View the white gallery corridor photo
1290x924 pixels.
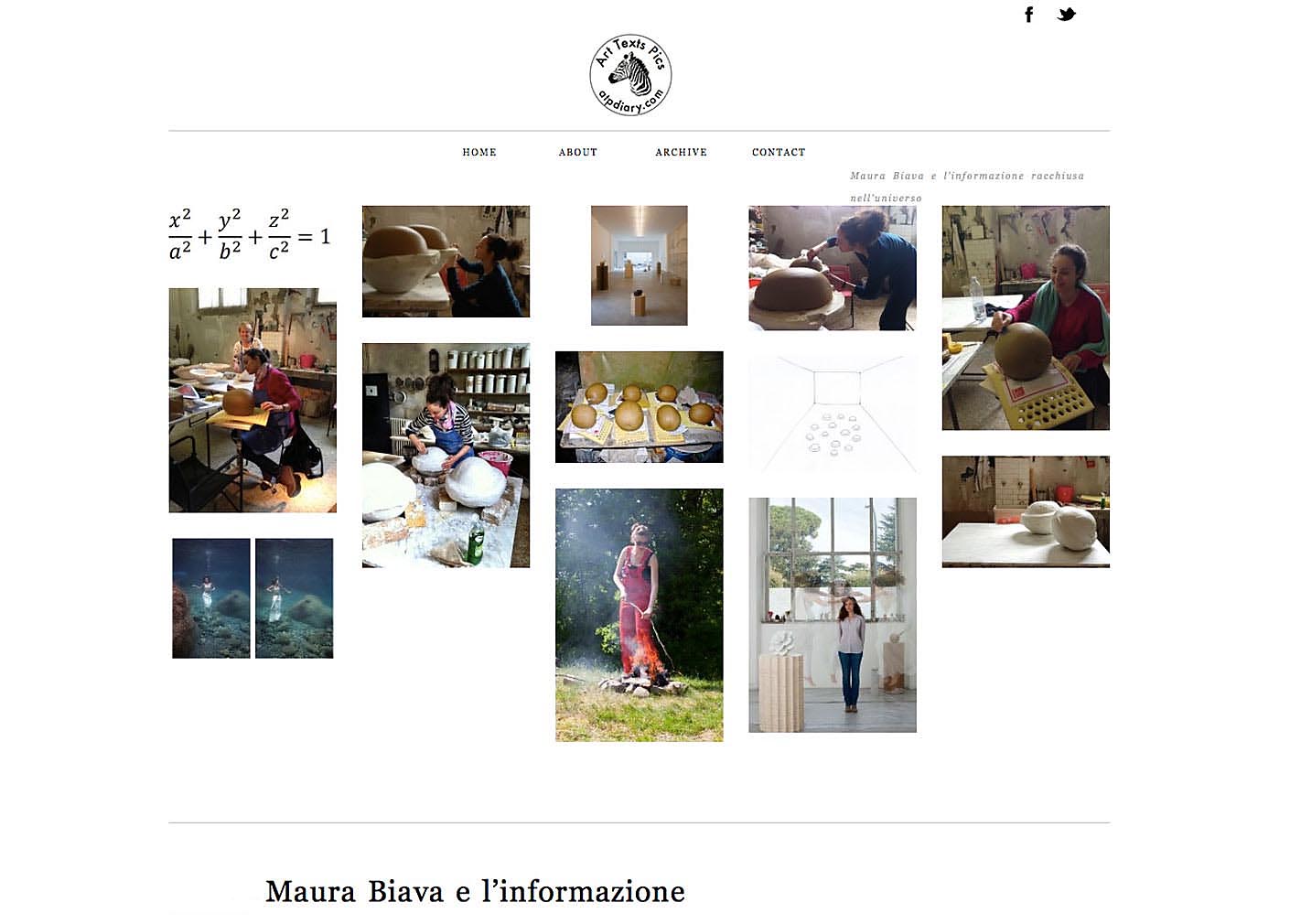click(640, 265)
